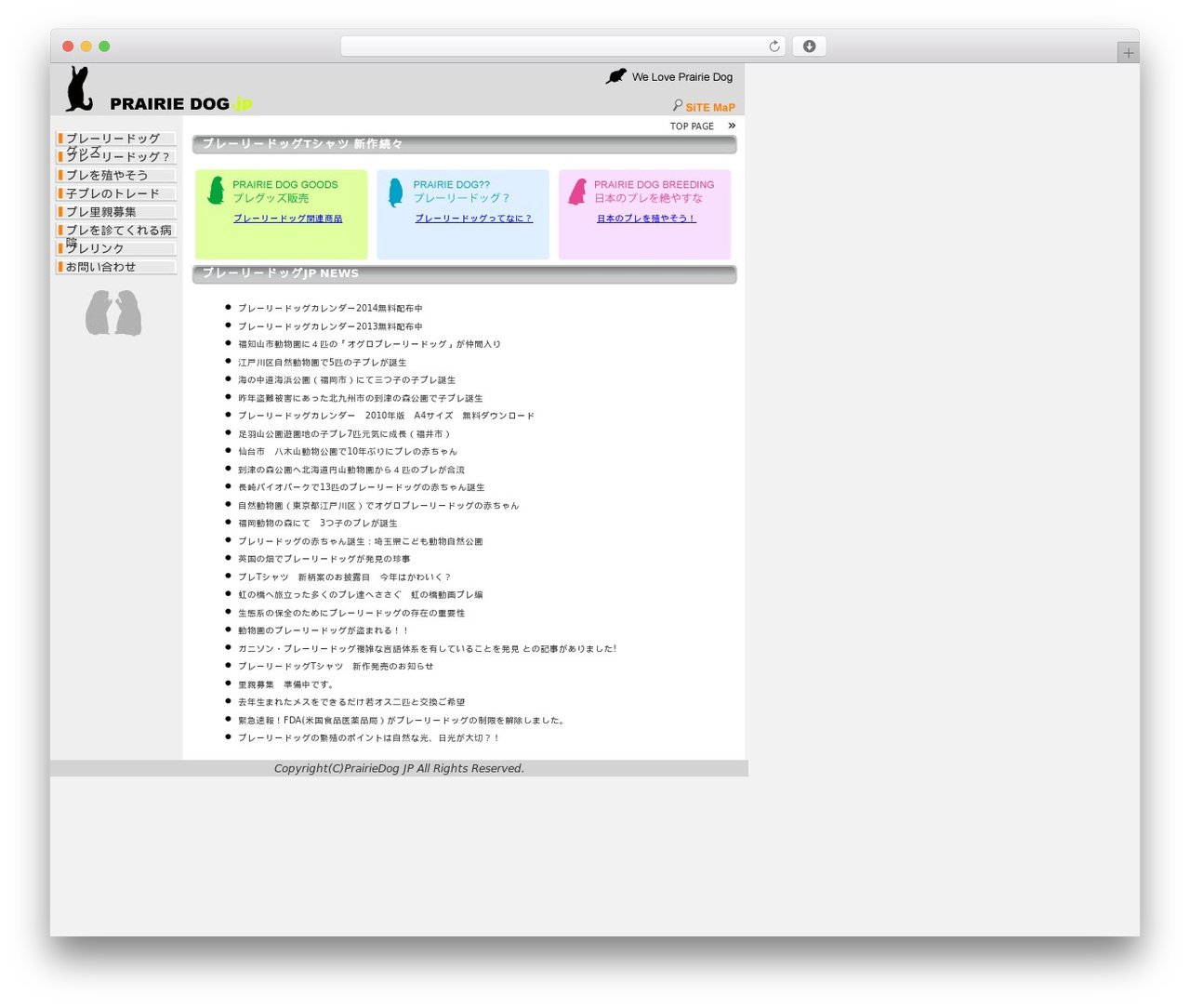Click the Copyright(C)PrairieDog JP footer text

click(399, 768)
